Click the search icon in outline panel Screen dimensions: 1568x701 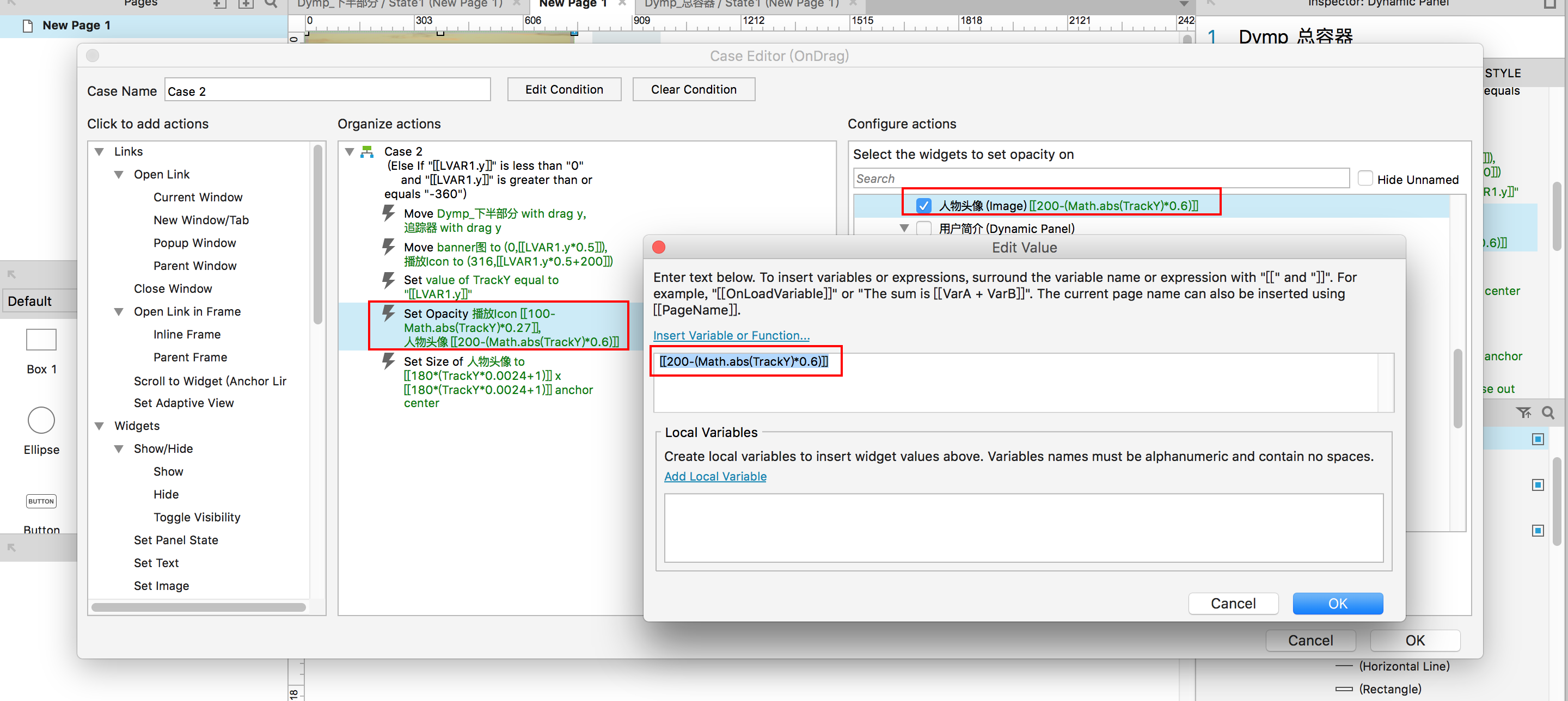pyautogui.click(x=1548, y=413)
